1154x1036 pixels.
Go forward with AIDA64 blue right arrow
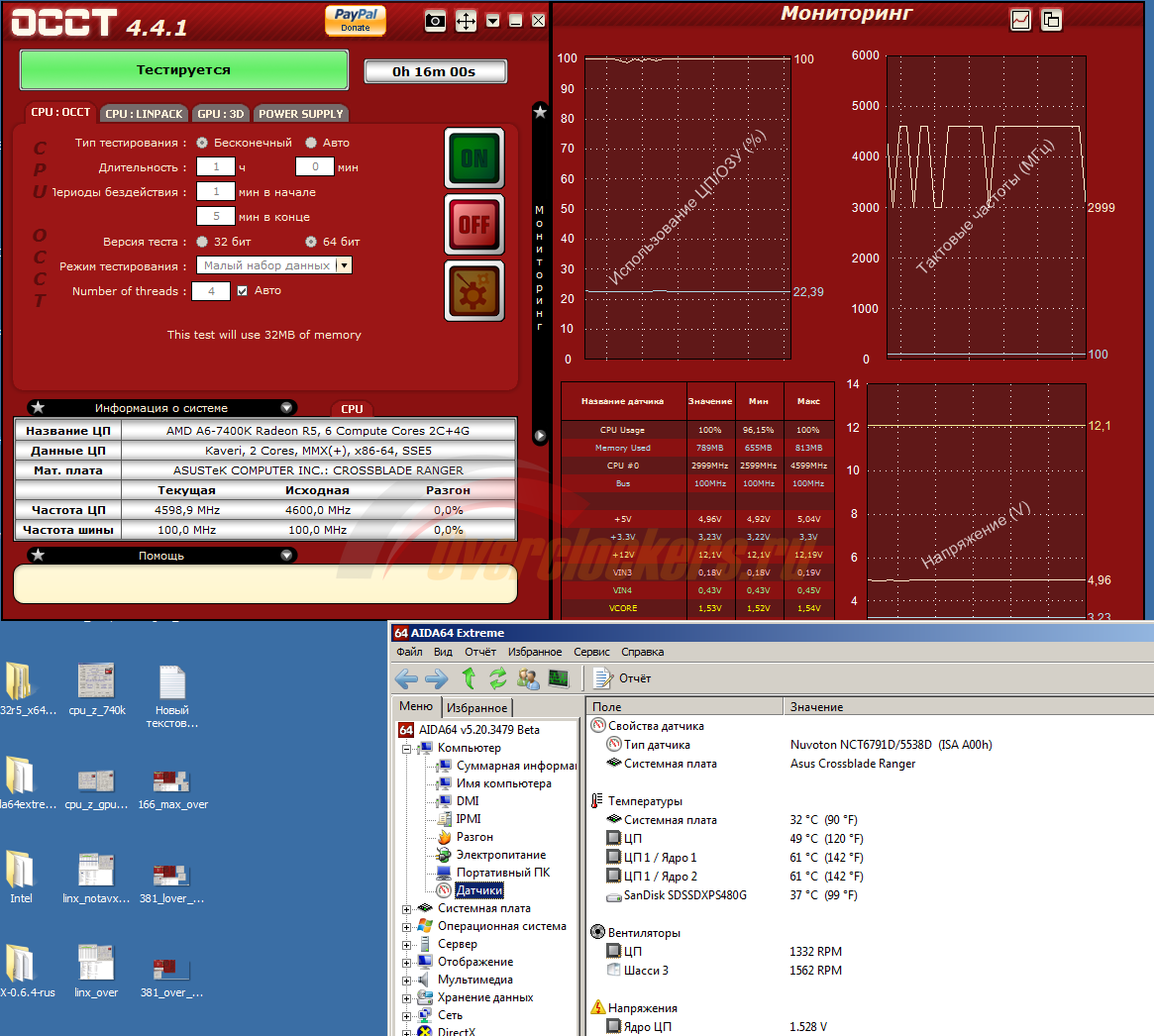437,678
